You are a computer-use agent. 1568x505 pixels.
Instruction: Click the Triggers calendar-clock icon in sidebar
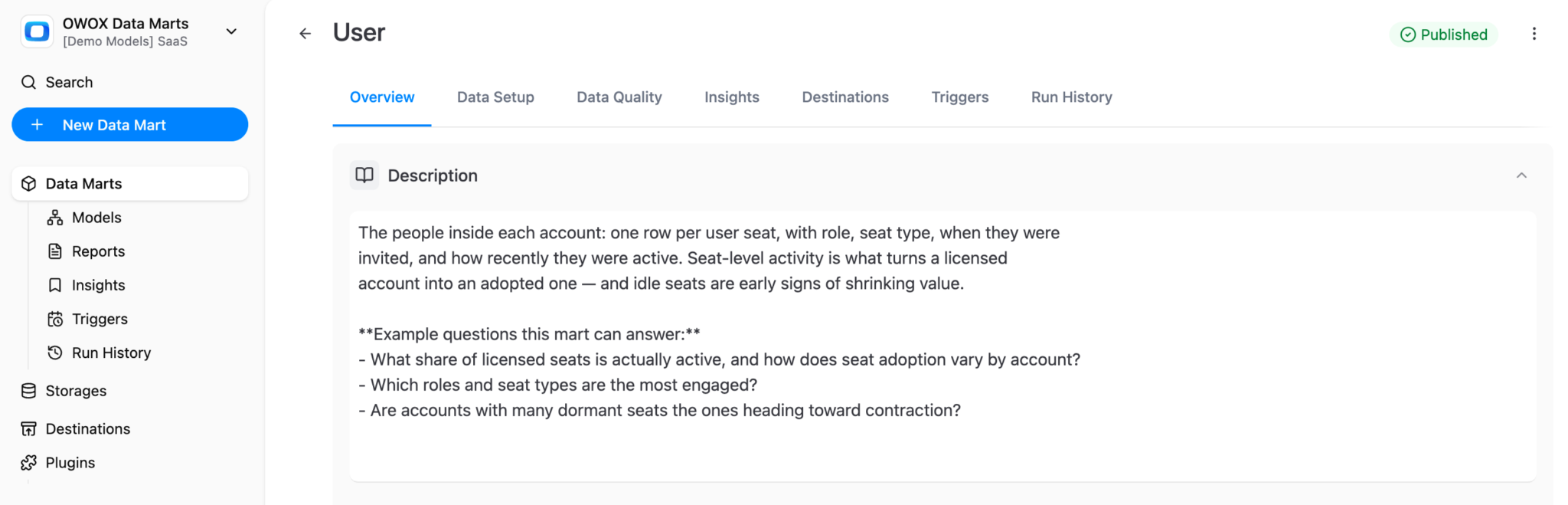pos(55,319)
